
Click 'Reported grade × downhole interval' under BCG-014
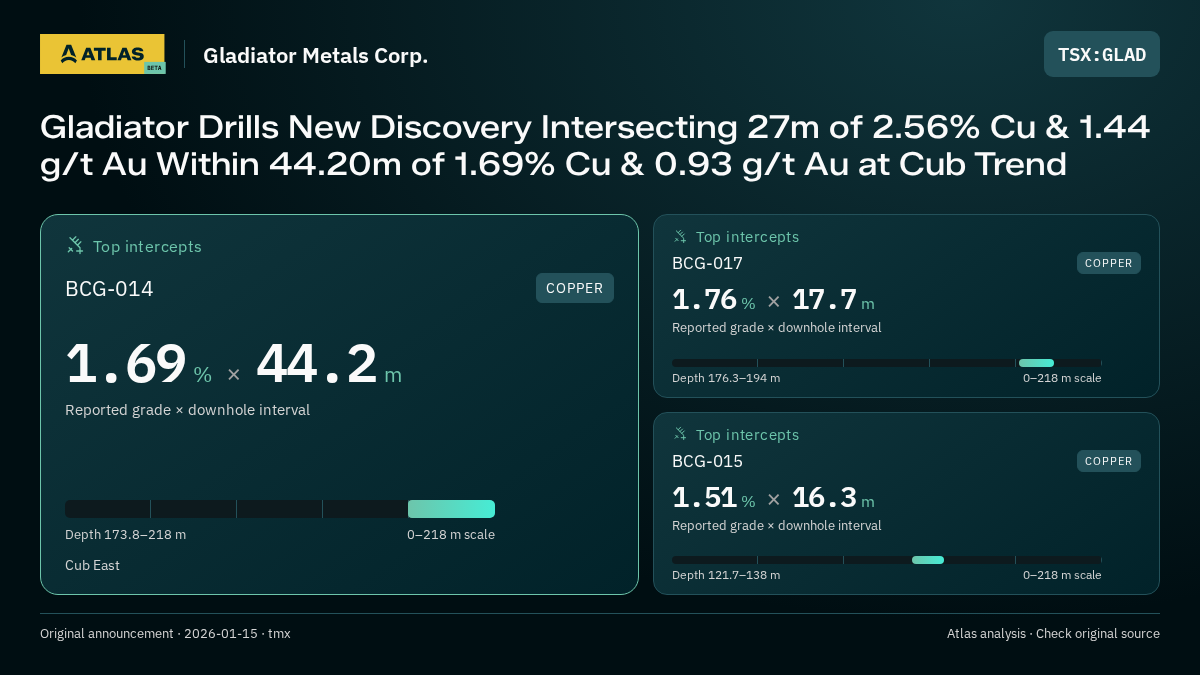click(x=187, y=410)
